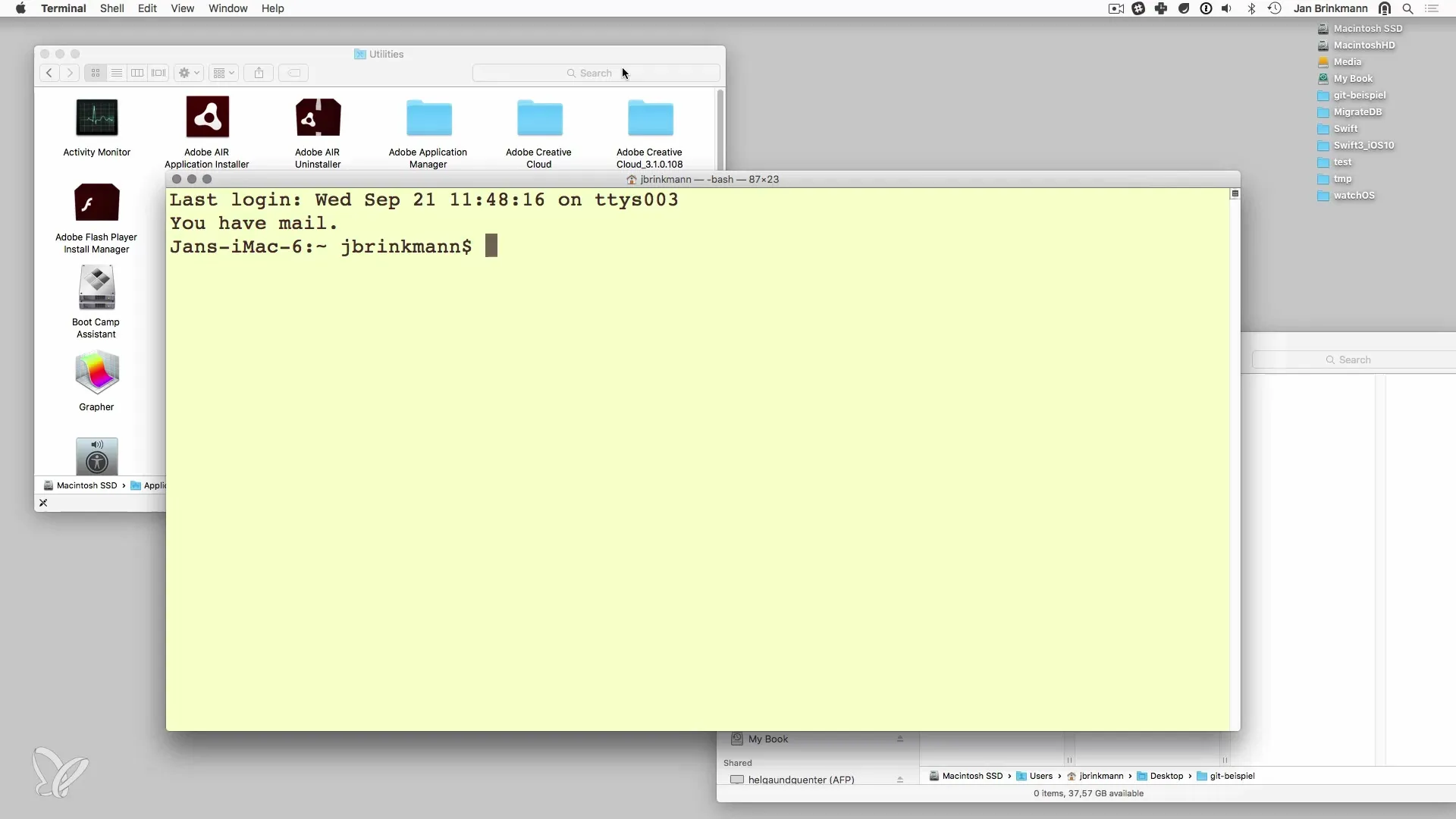The height and width of the screenshot is (819, 1456).
Task: Click Macintosh SSD in Utilities path bar
Action: [x=80, y=485]
